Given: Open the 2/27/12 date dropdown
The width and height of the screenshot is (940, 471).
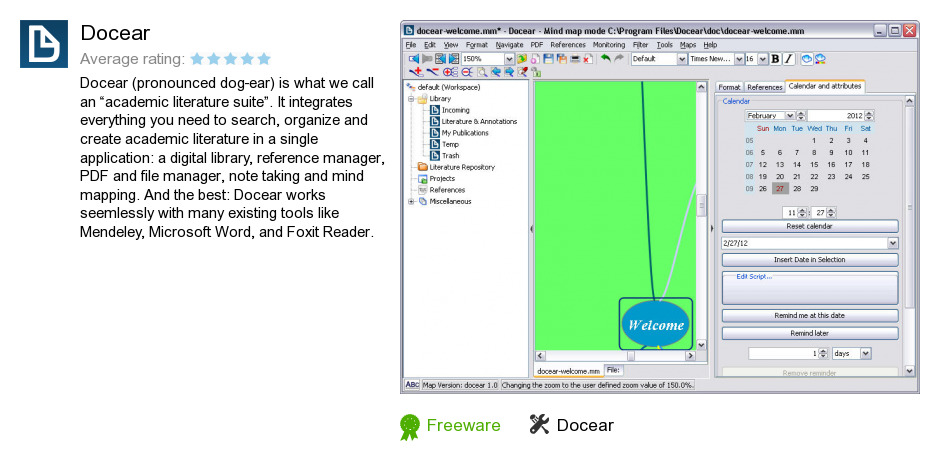Looking at the screenshot, I should click(x=893, y=243).
